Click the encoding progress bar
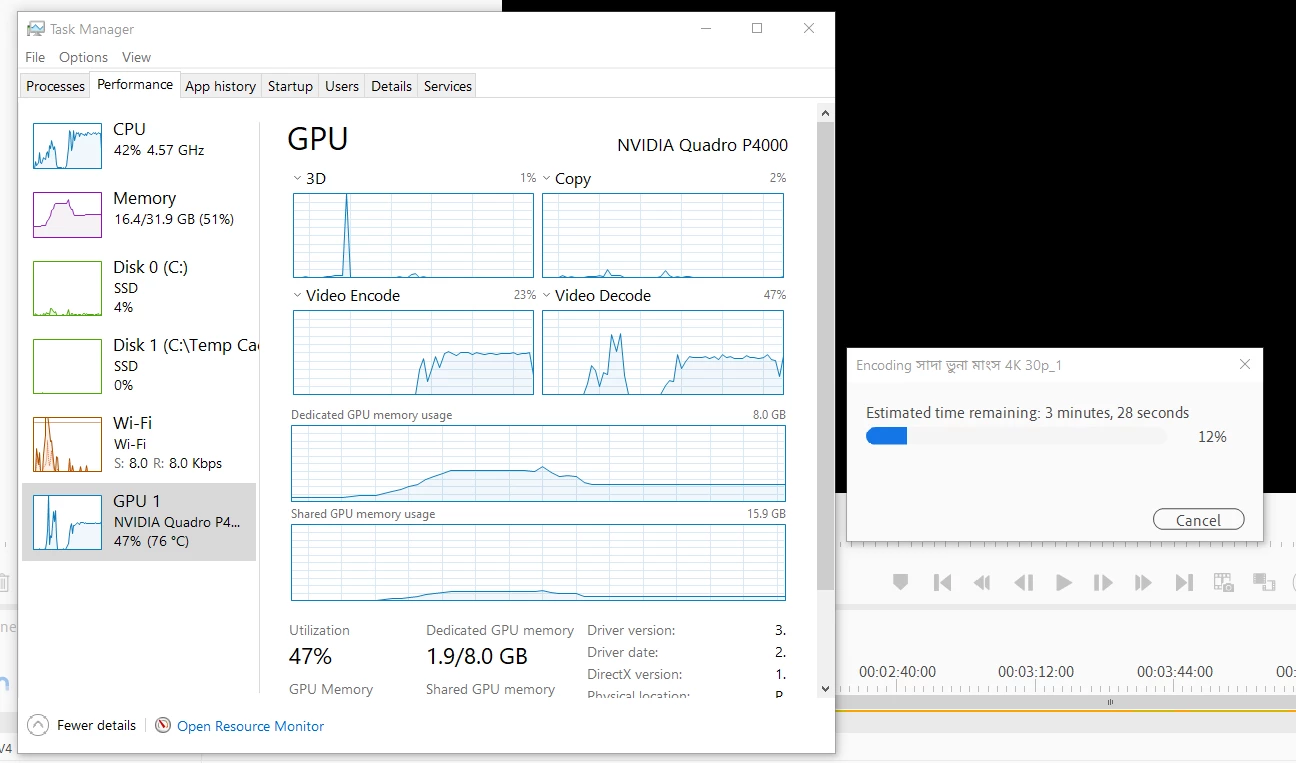This screenshot has width=1296, height=763. point(1016,436)
